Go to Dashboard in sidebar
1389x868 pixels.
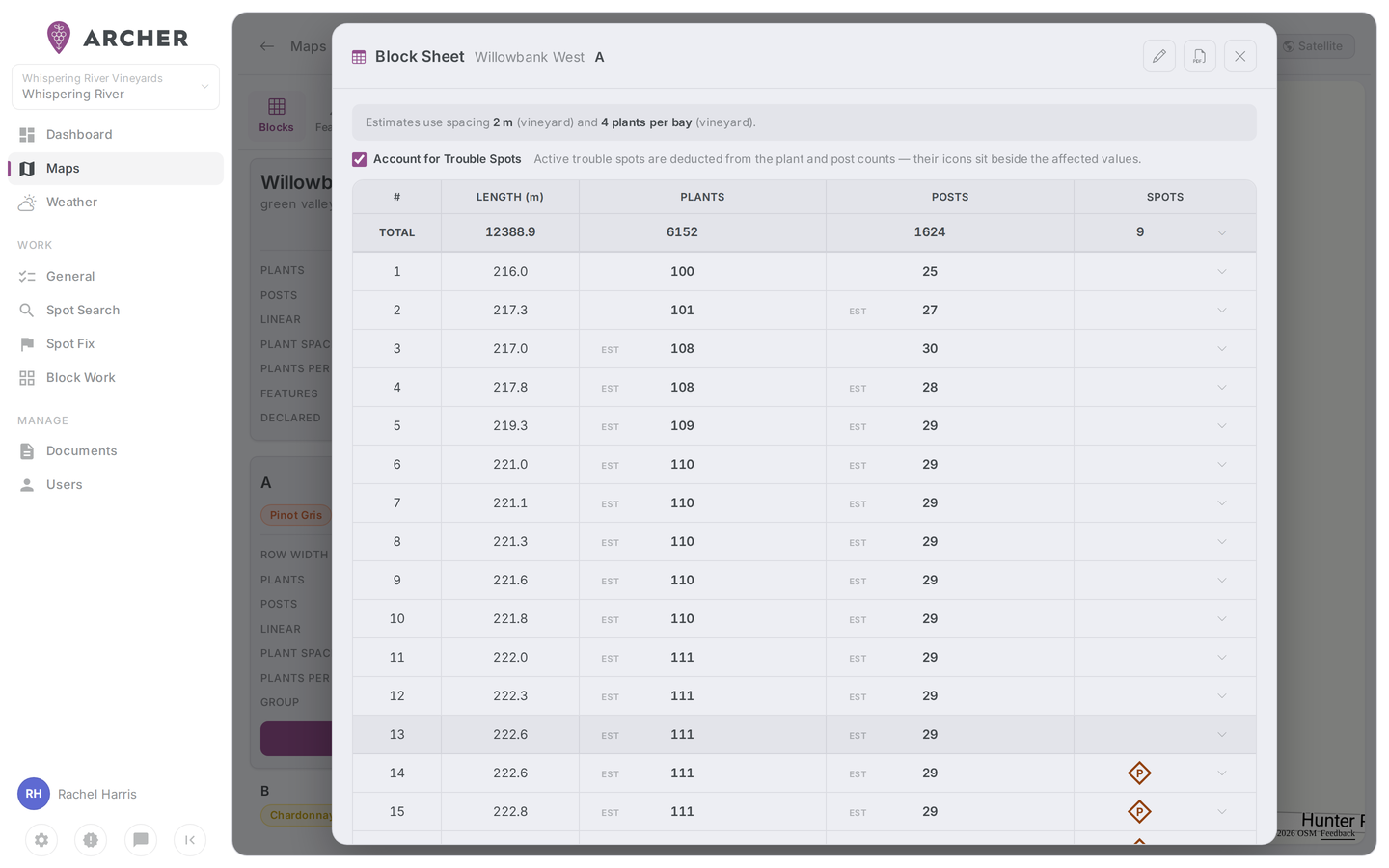pos(116,134)
